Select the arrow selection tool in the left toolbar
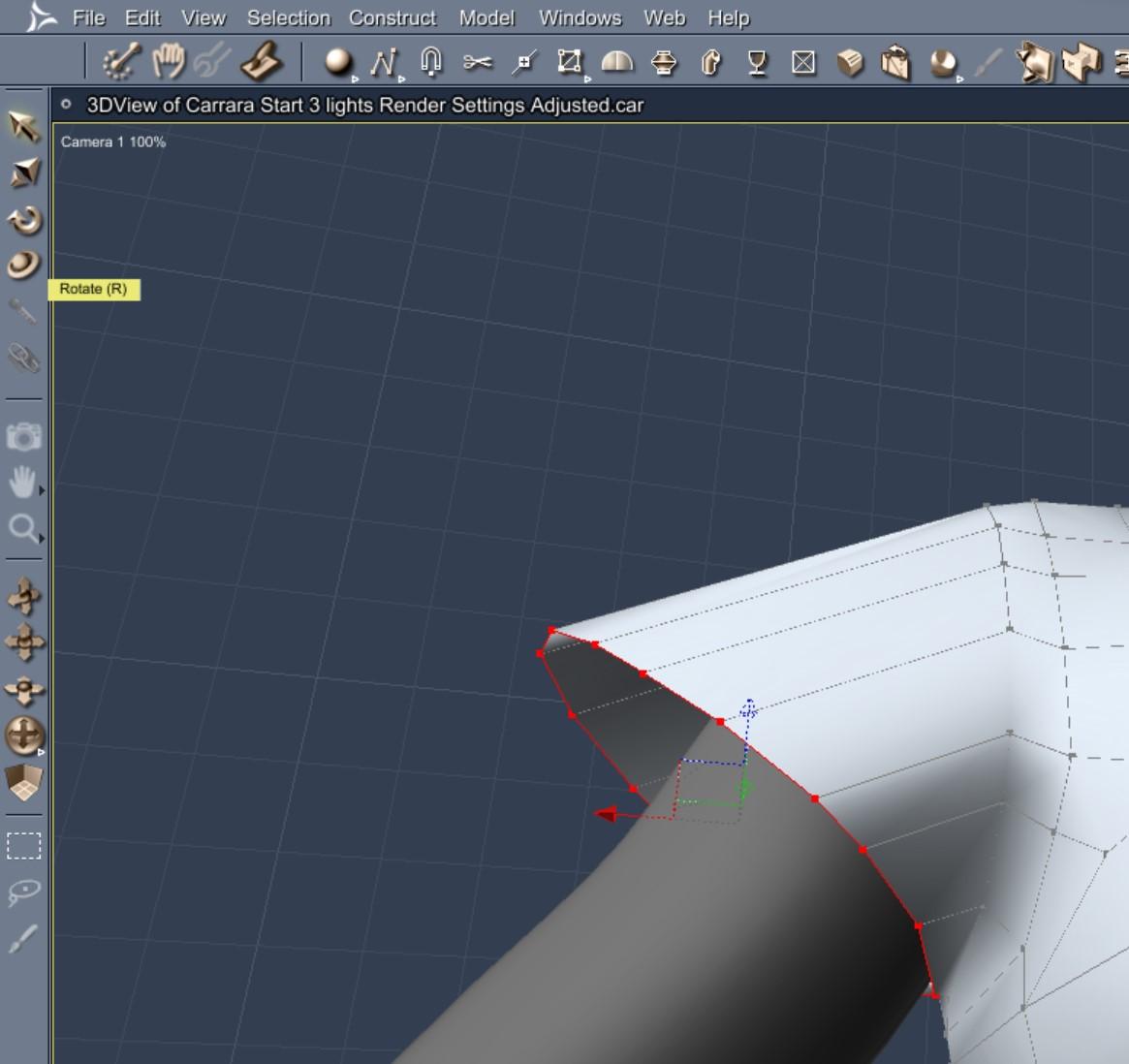The image size is (1129, 1064). point(24,127)
